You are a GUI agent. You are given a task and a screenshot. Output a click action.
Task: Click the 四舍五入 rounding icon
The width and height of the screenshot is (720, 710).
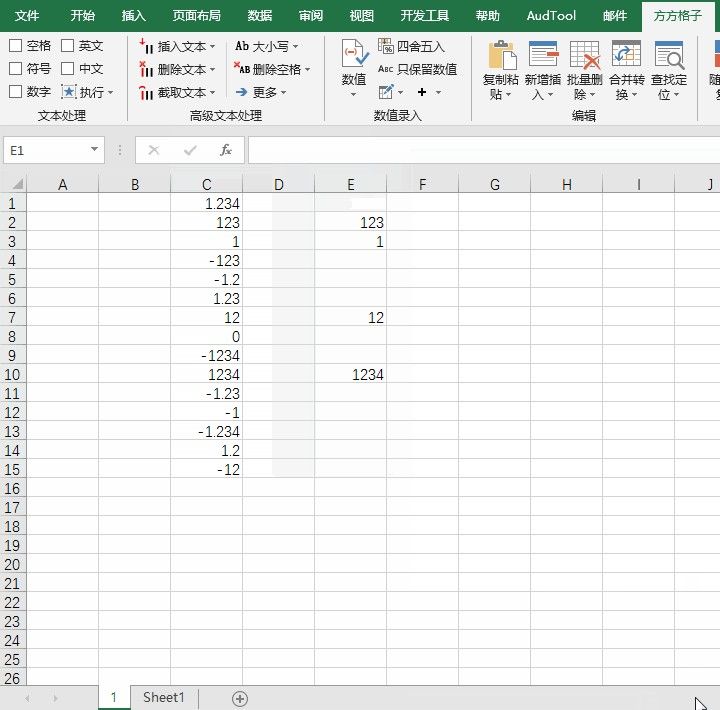386,46
